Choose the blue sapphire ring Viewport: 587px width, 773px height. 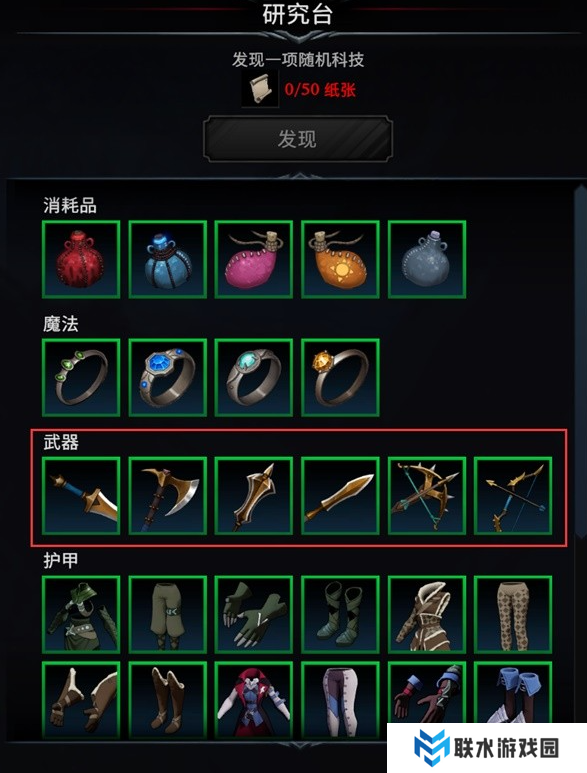point(168,378)
